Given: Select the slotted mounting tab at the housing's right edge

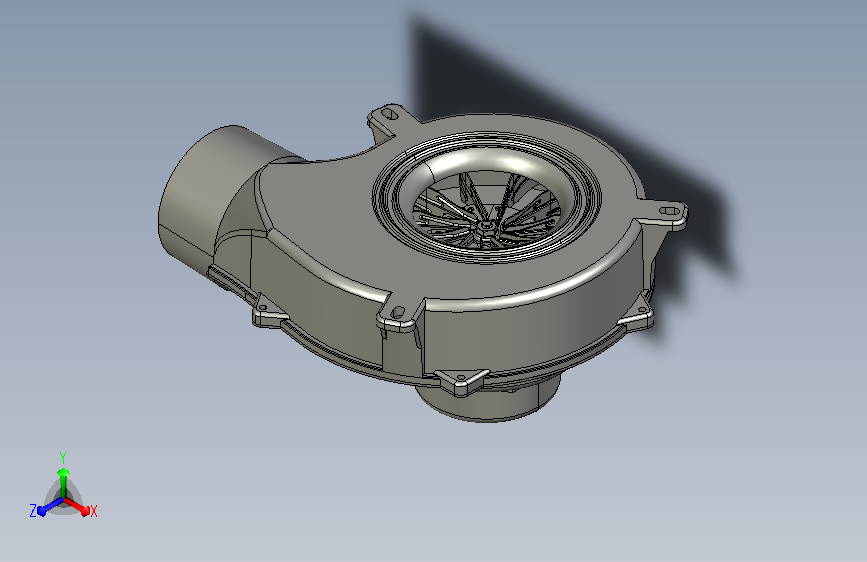Looking at the screenshot, I should [x=665, y=214].
